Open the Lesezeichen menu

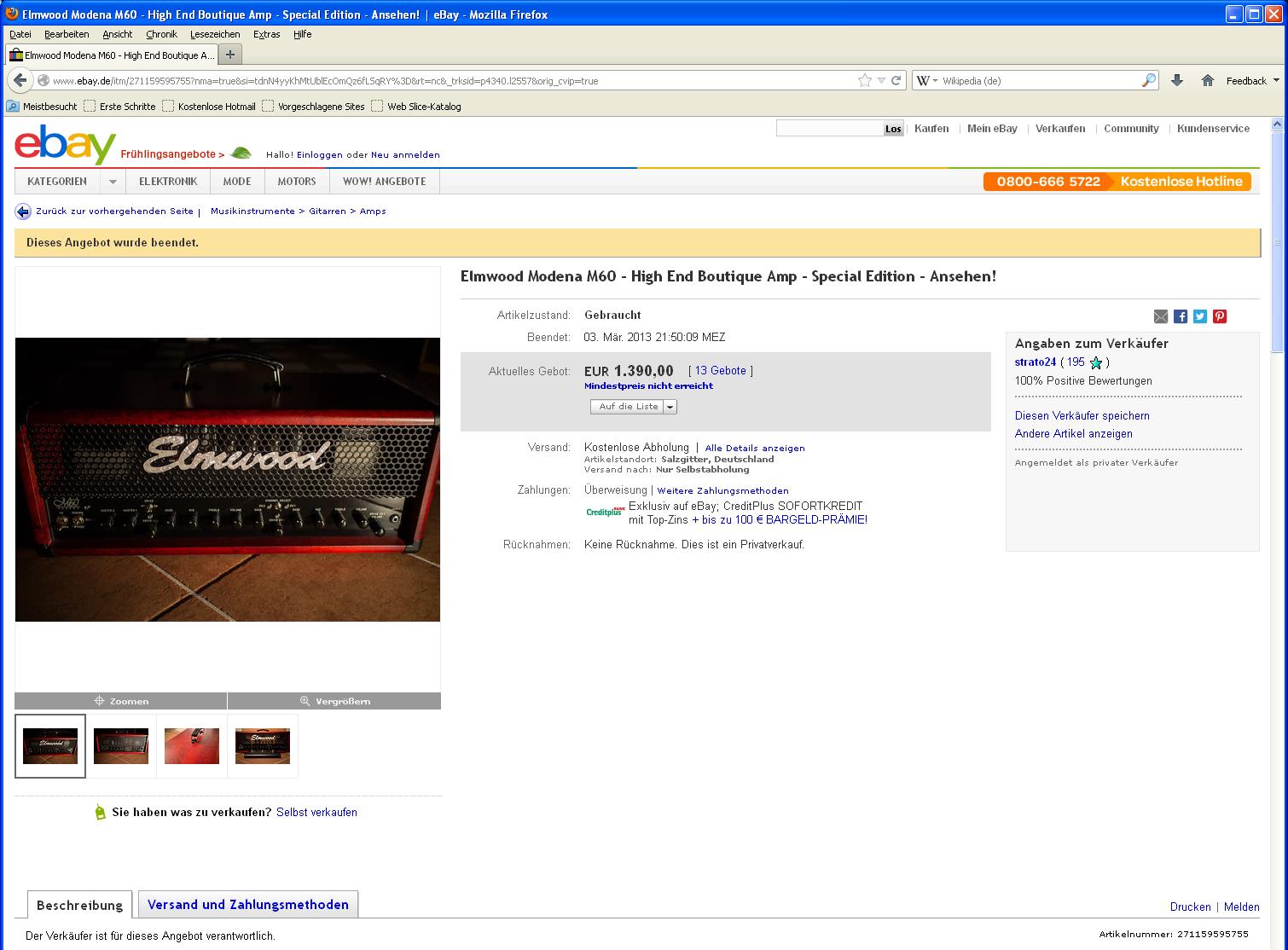215,34
